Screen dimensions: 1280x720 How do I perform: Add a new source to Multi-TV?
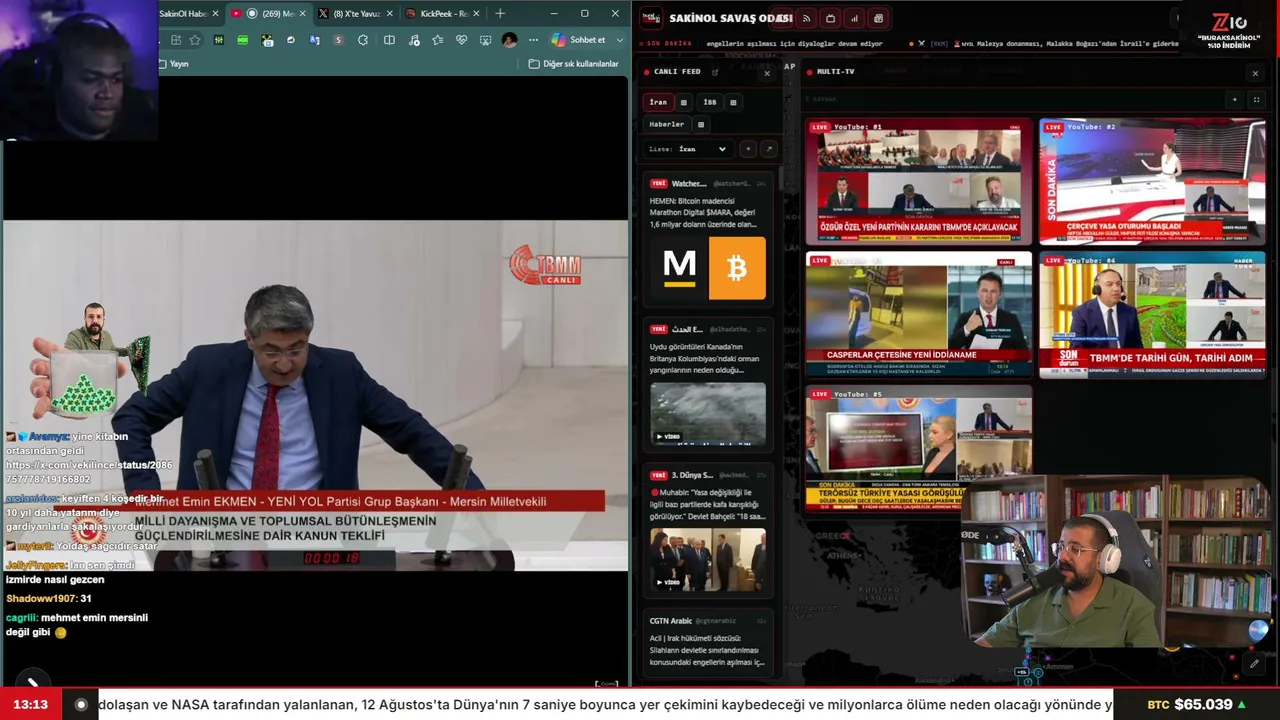[x=1234, y=100]
